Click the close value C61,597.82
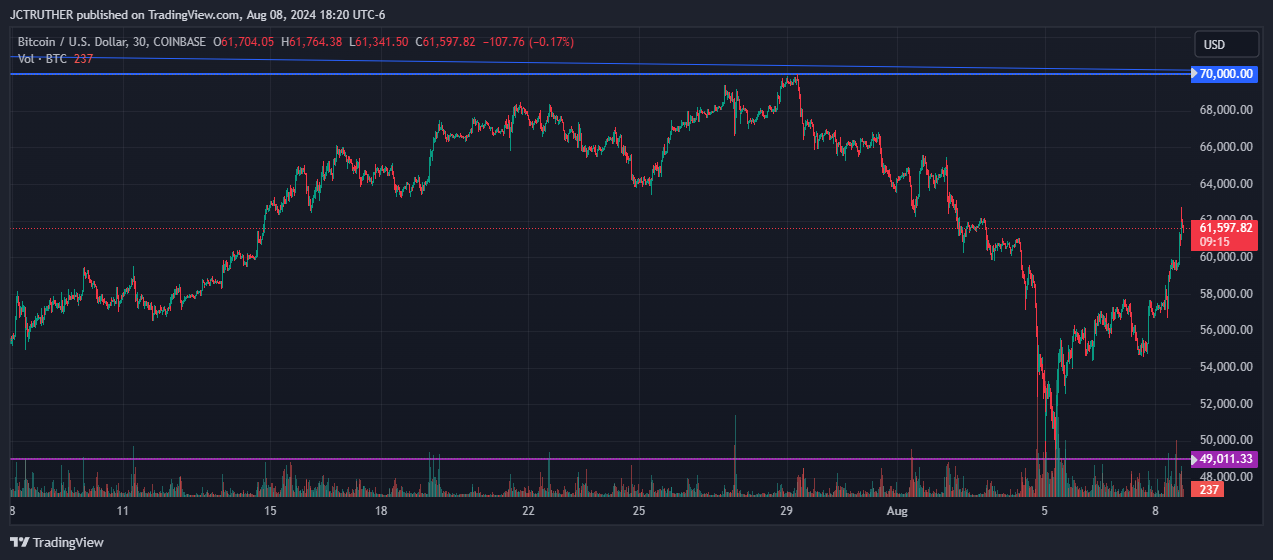 pos(447,42)
